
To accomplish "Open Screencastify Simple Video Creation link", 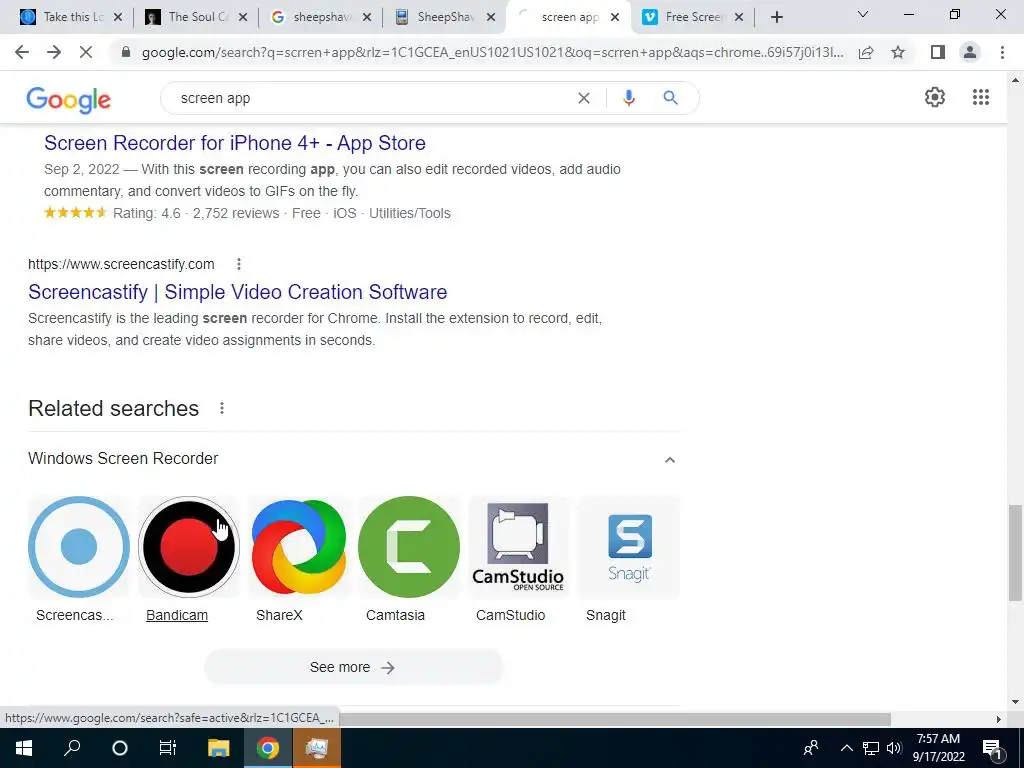I will (238, 292).
